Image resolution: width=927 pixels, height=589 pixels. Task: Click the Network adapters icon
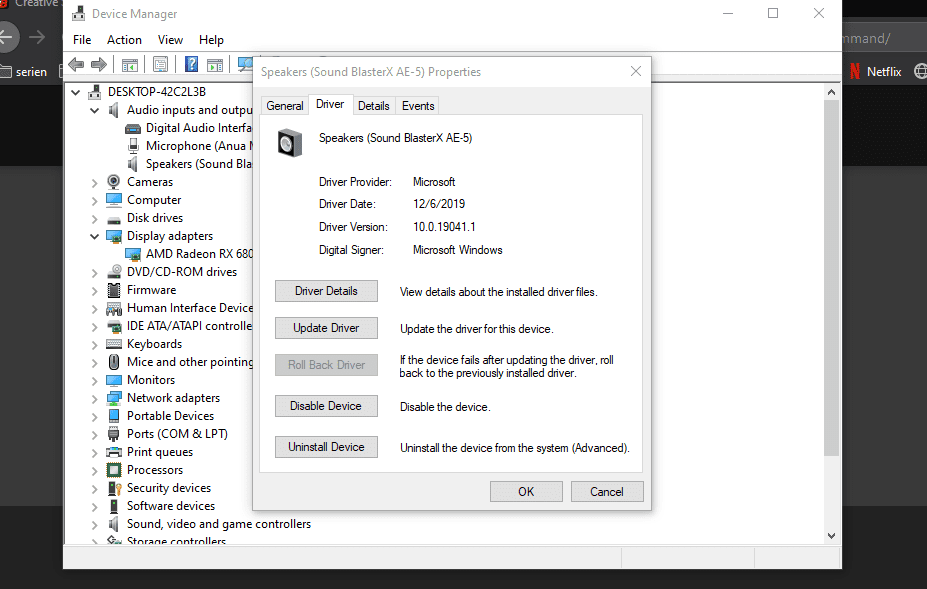point(114,398)
